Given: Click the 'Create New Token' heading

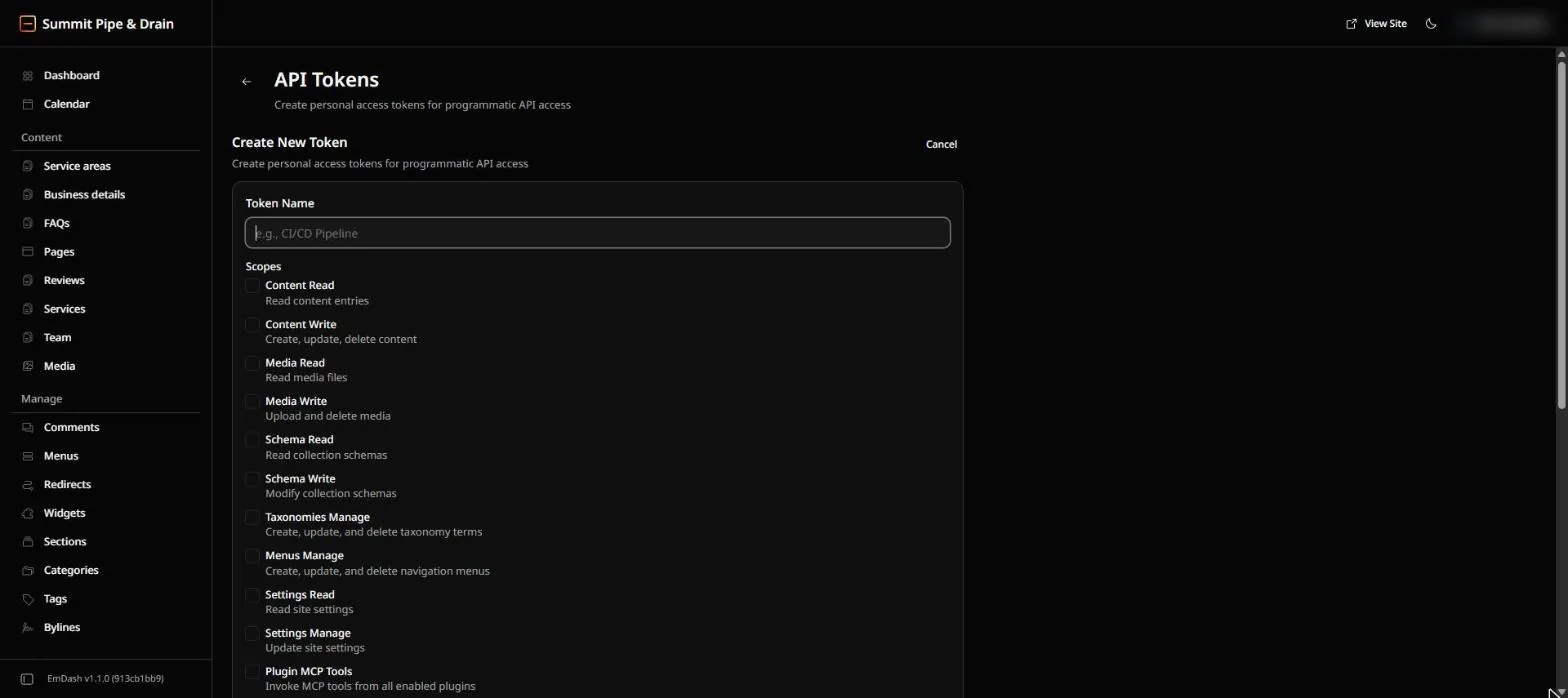Looking at the screenshot, I should (290, 143).
